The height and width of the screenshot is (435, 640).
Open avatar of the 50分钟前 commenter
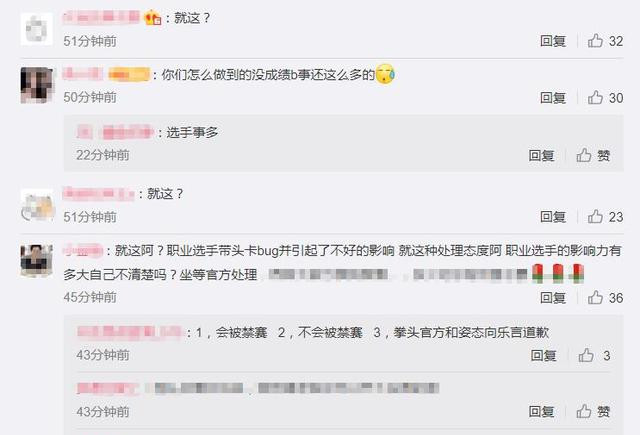(x=37, y=85)
